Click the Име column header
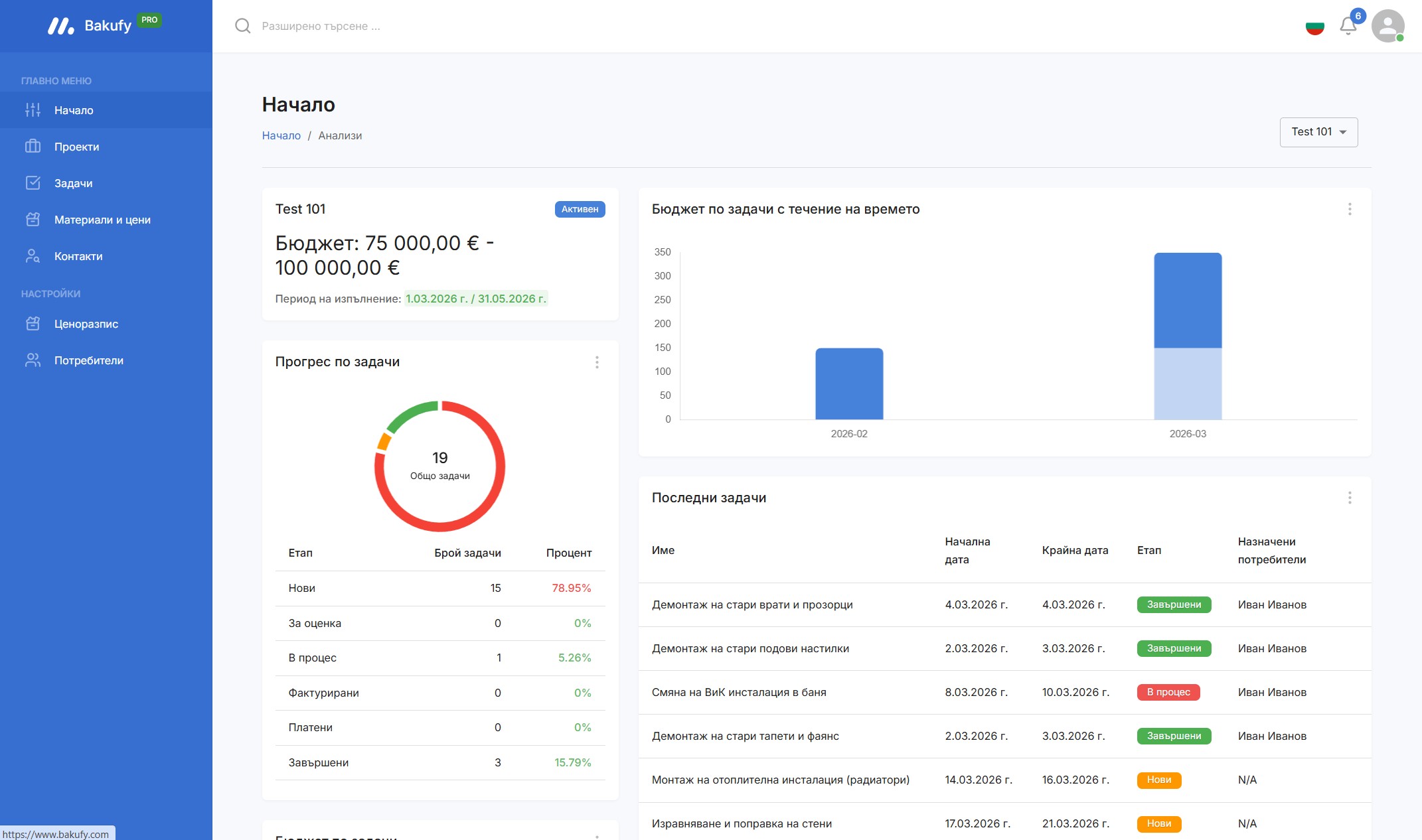1422x840 pixels. pos(663,550)
